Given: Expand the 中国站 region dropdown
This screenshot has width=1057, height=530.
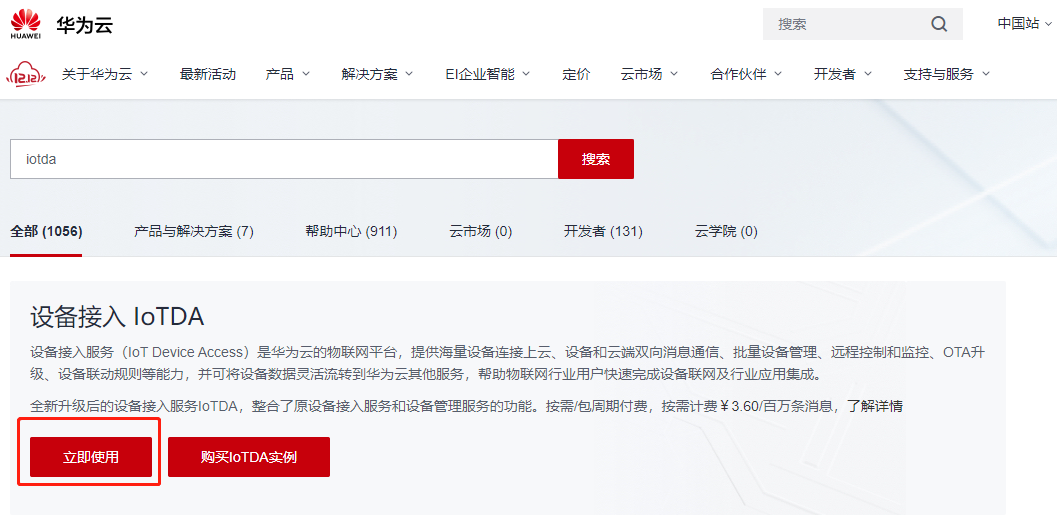Looking at the screenshot, I should [1025, 24].
